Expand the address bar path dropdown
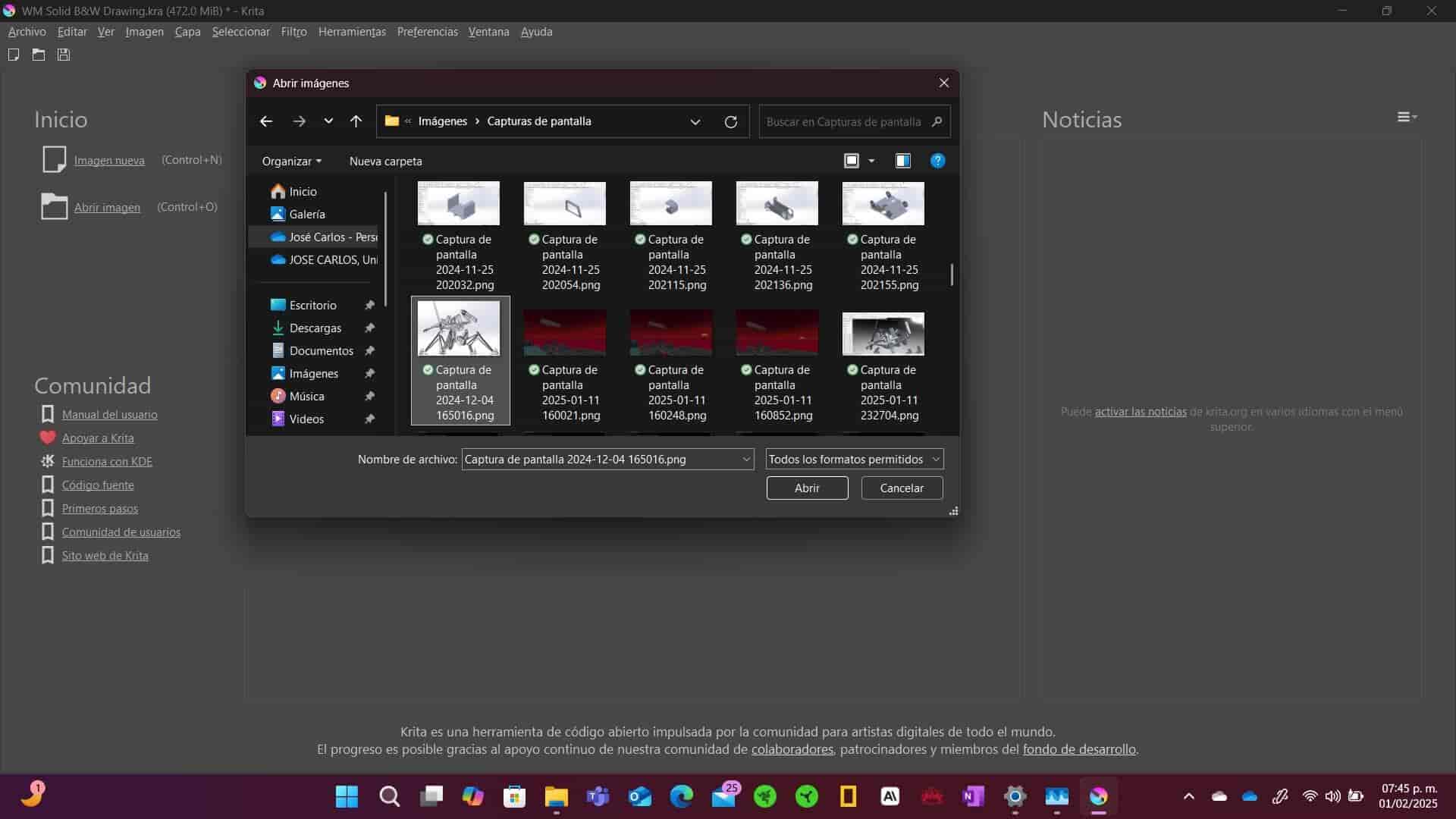Image resolution: width=1456 pixels, height=819 pixels. [695, 121]
